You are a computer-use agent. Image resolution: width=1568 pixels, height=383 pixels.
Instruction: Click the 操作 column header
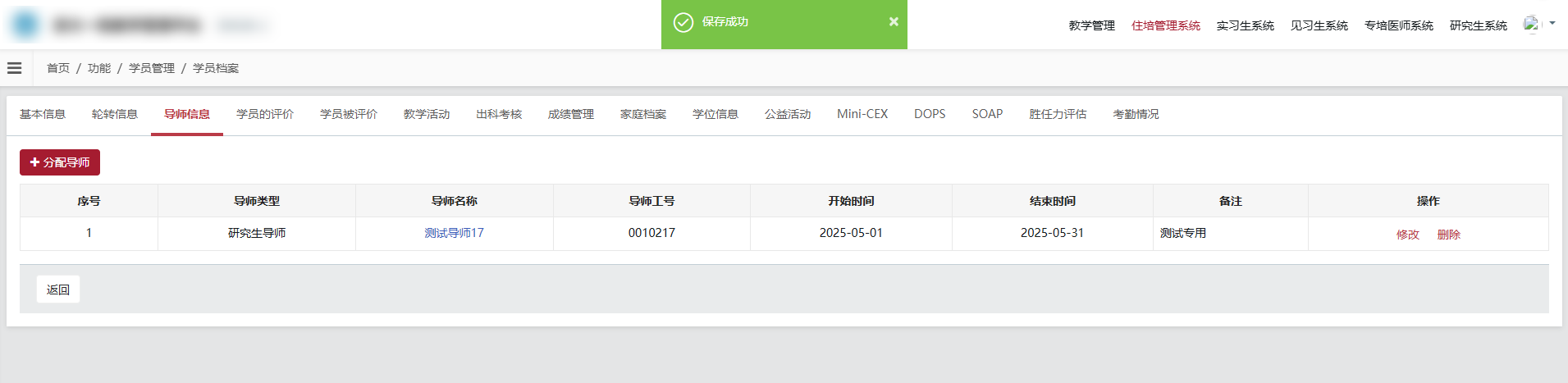(x=1429, y=201)
